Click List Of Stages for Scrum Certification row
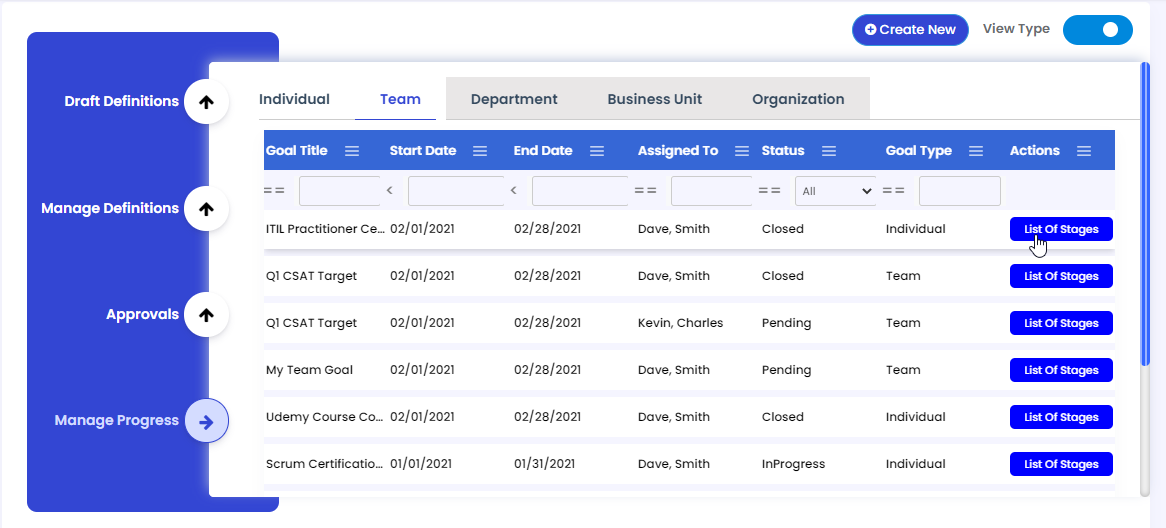This screenshot has height=528, width=1166. 1061,464
